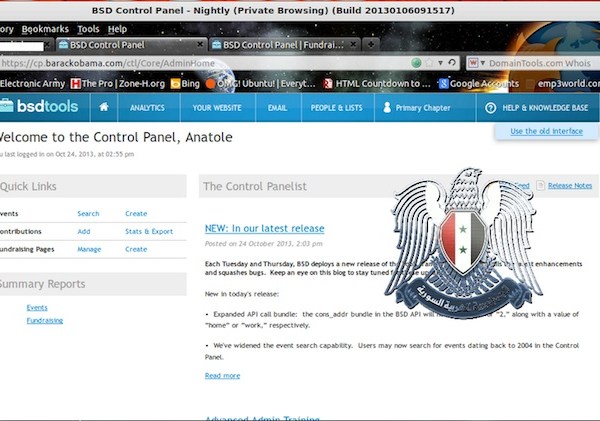Click the bsdtools logo
Viewport: 600px width, 421px height.
tap(40, 107)
